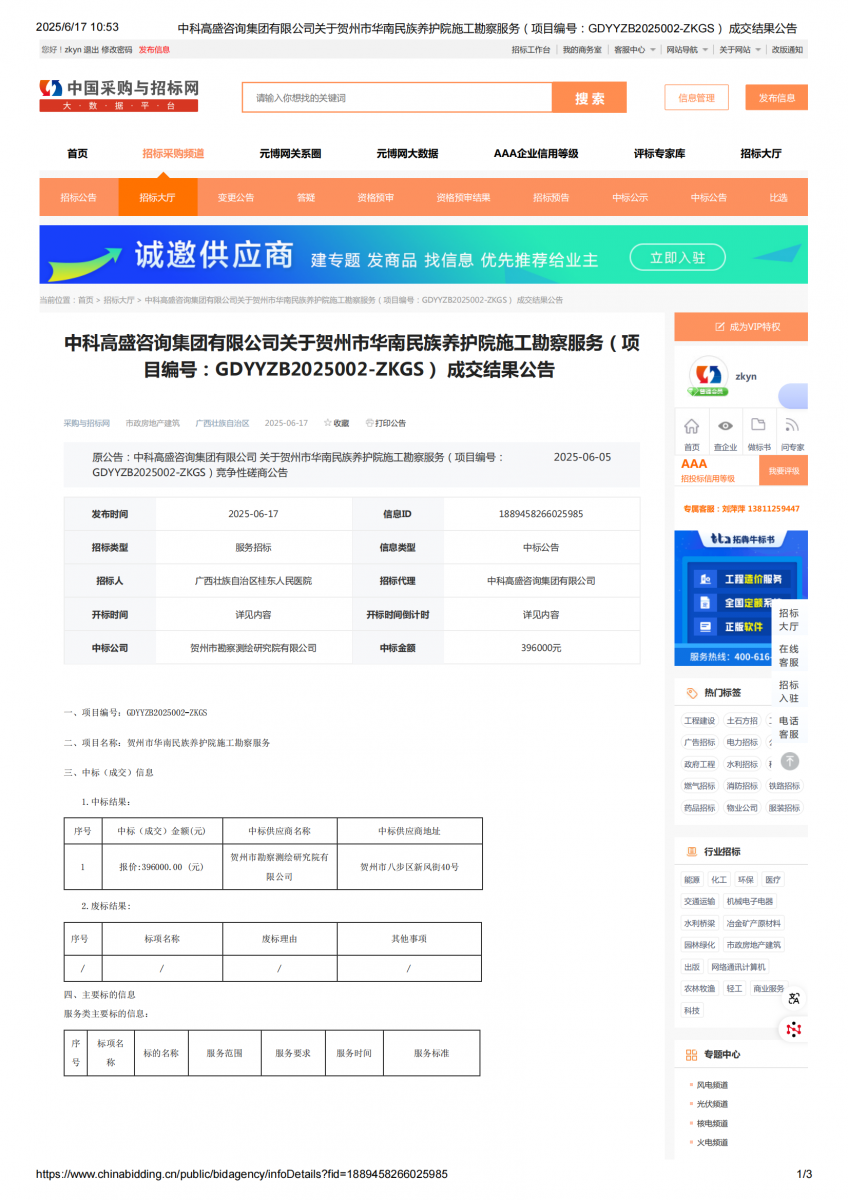Select the 电力招标 hot tag
Image resolution: width=848 pixels, height=1200 pixels.
742,743
